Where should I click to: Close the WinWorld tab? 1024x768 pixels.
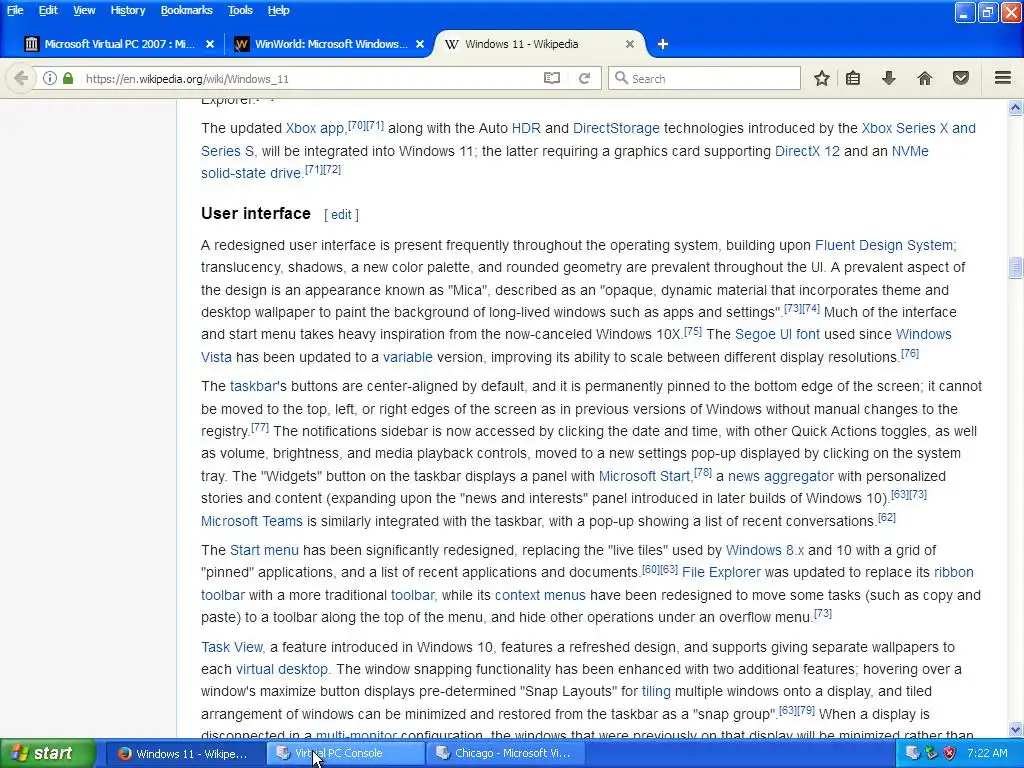(420, 44)
